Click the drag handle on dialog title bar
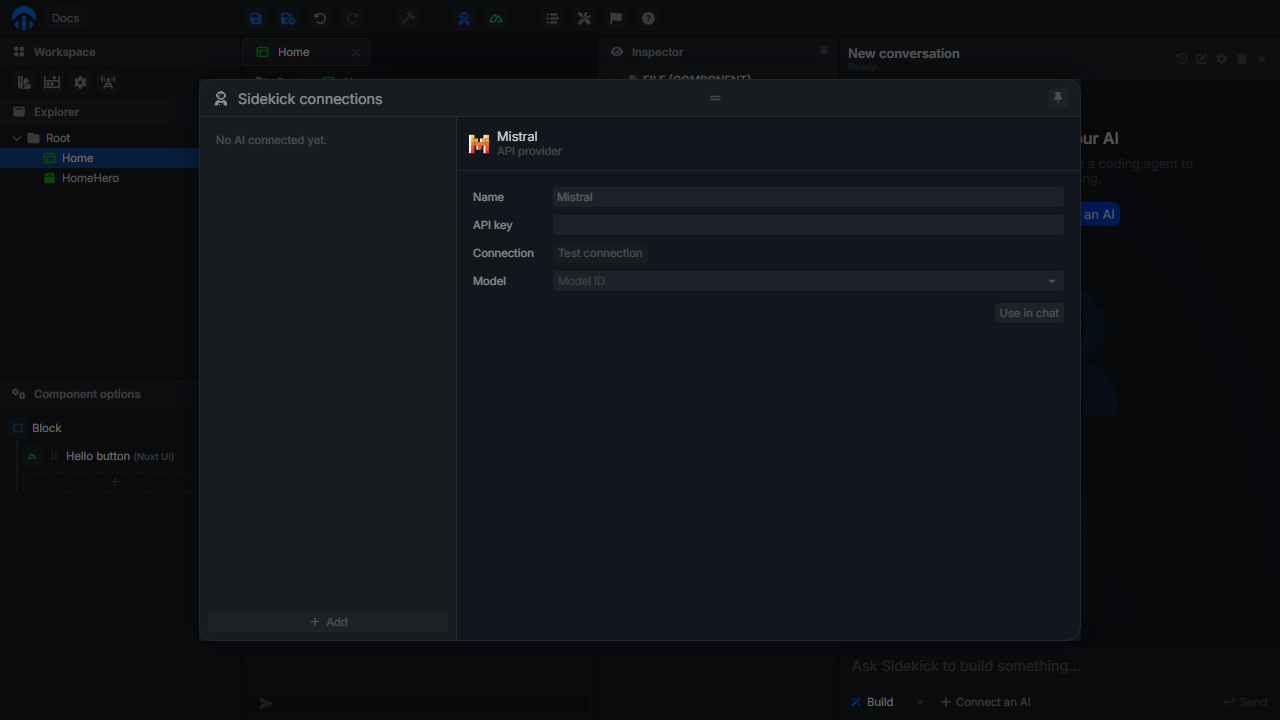The width and height of the screenshot is (1280, 720). (x=715, y=98)
